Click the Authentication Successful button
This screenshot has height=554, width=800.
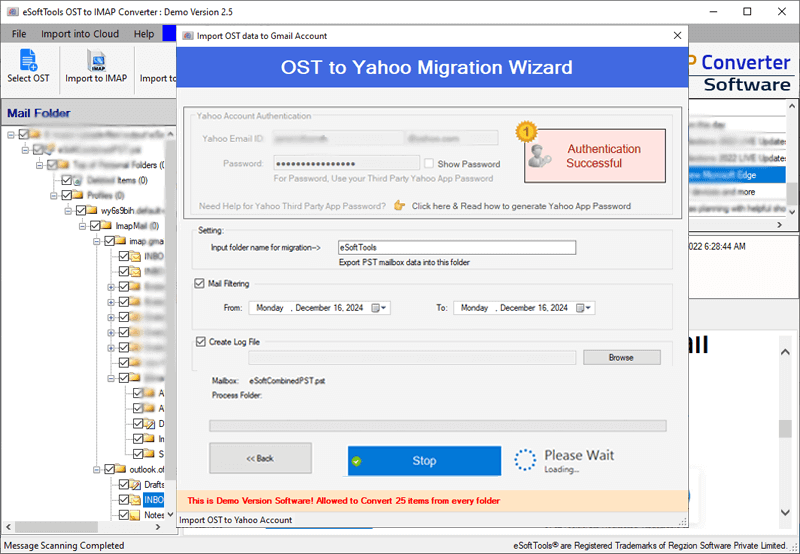coord(595,156)
